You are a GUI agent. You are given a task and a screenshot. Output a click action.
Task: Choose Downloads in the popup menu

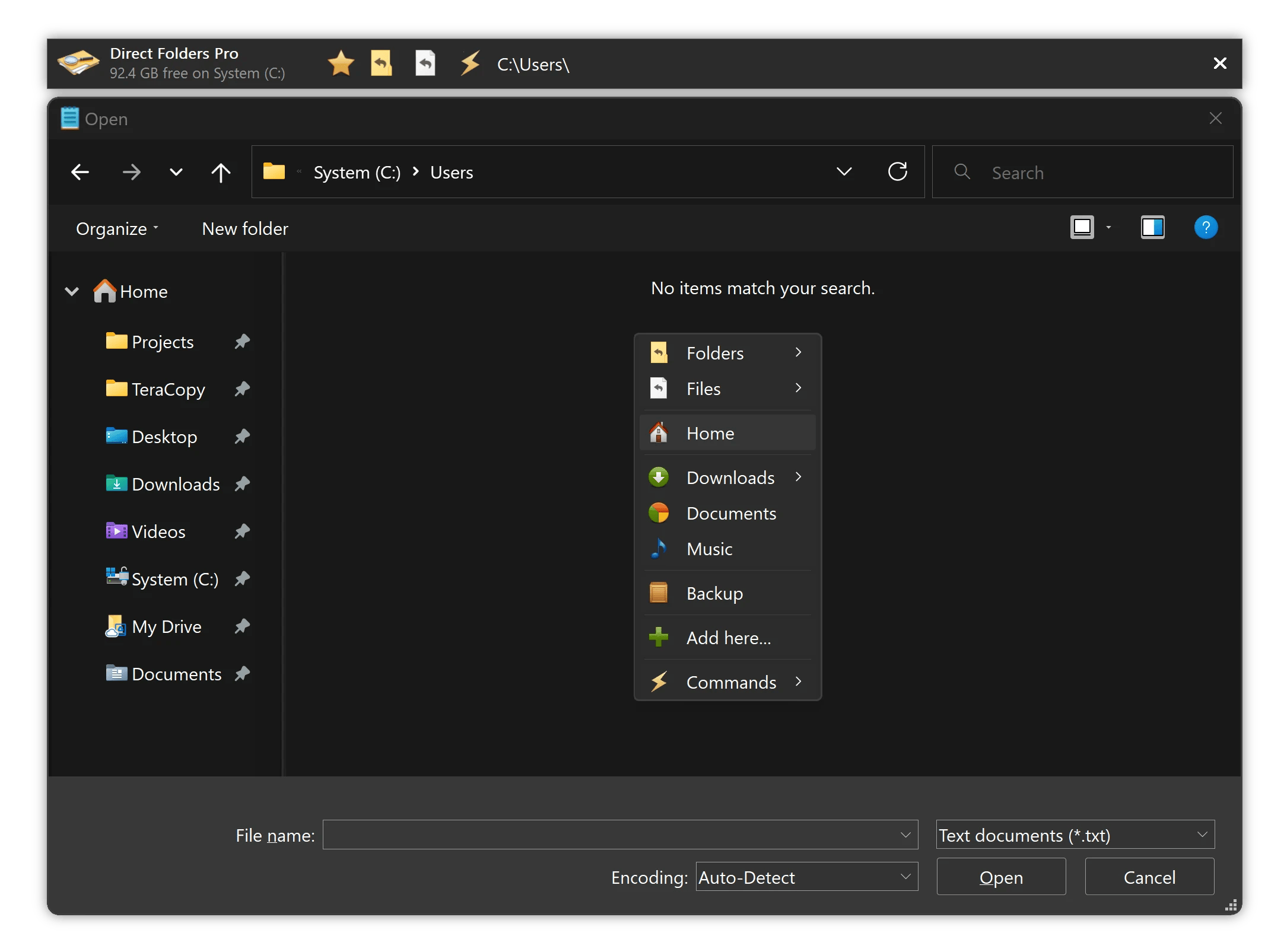(x=727, y=477)
